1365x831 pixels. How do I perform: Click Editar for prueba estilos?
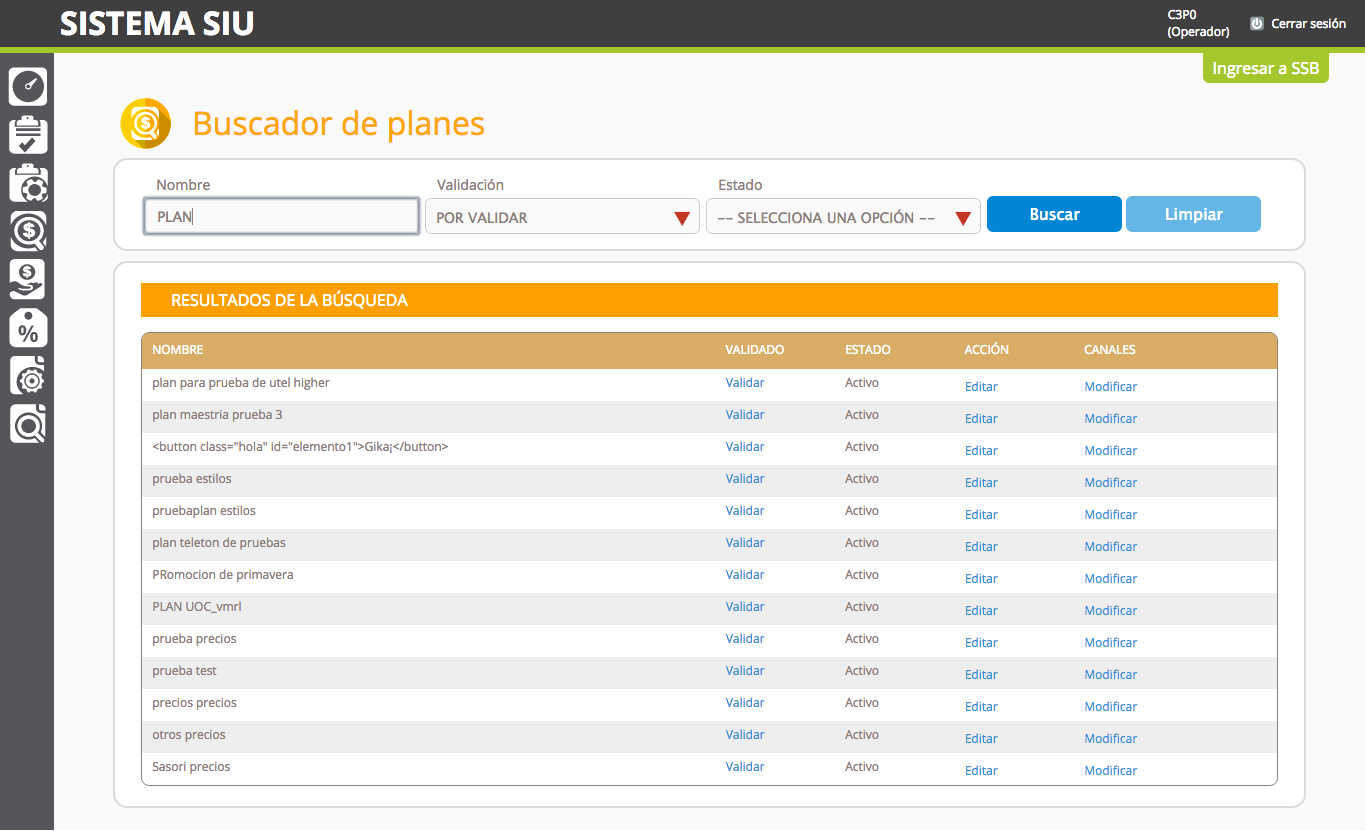click(x=981, y=483)
